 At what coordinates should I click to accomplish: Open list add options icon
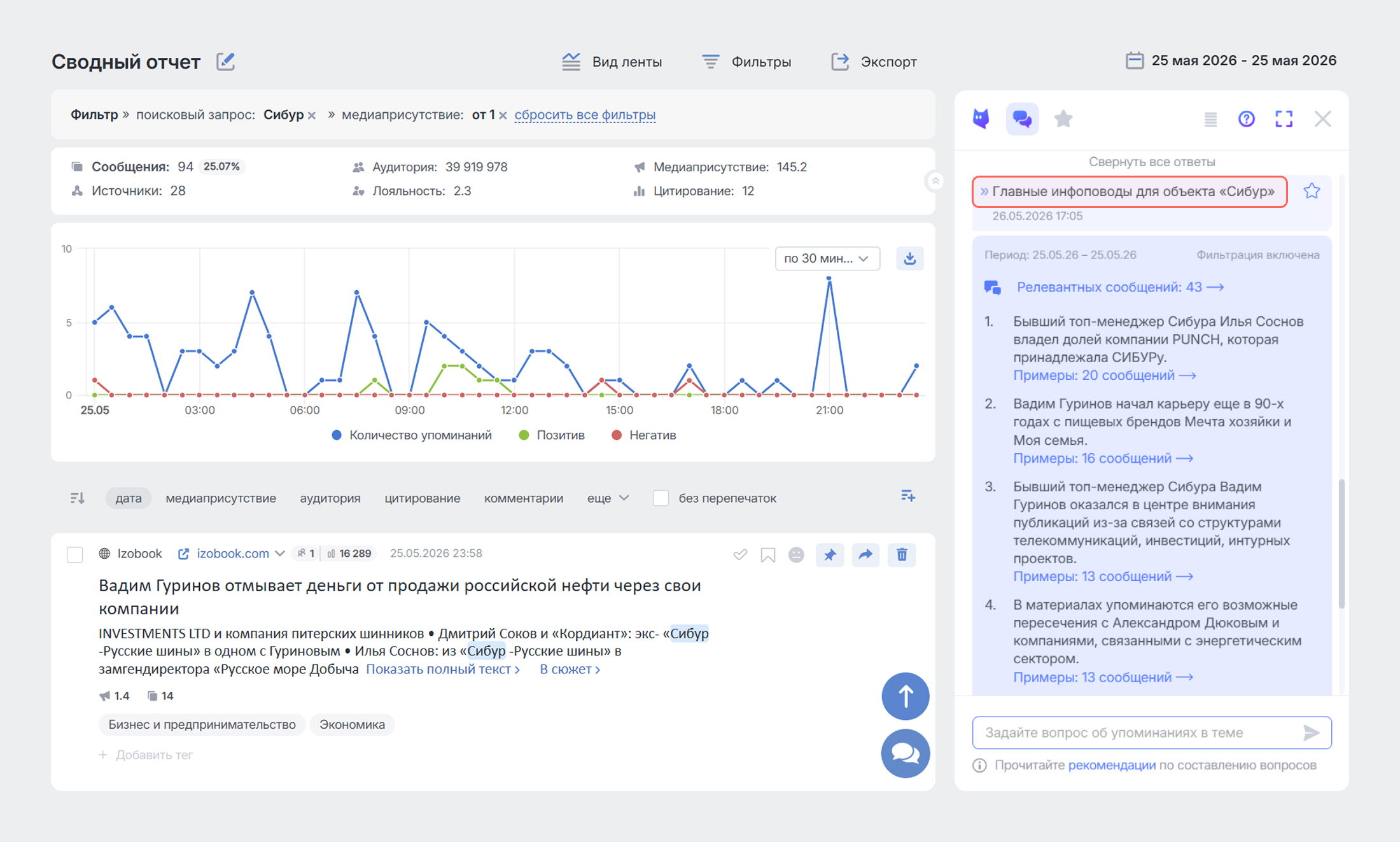tap(908, 496)
